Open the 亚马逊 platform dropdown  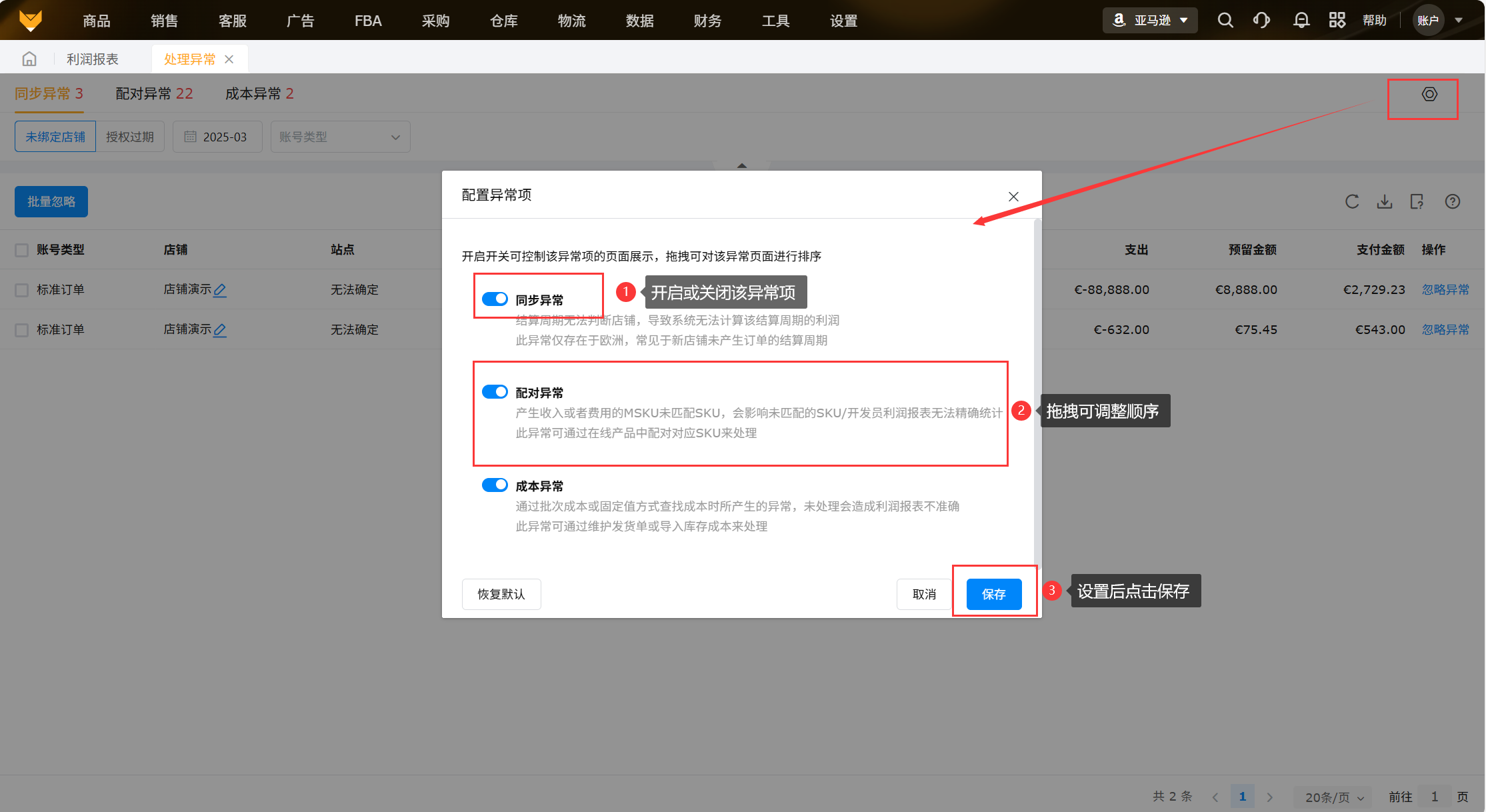pyautogui.click(x=1150, y=21)
